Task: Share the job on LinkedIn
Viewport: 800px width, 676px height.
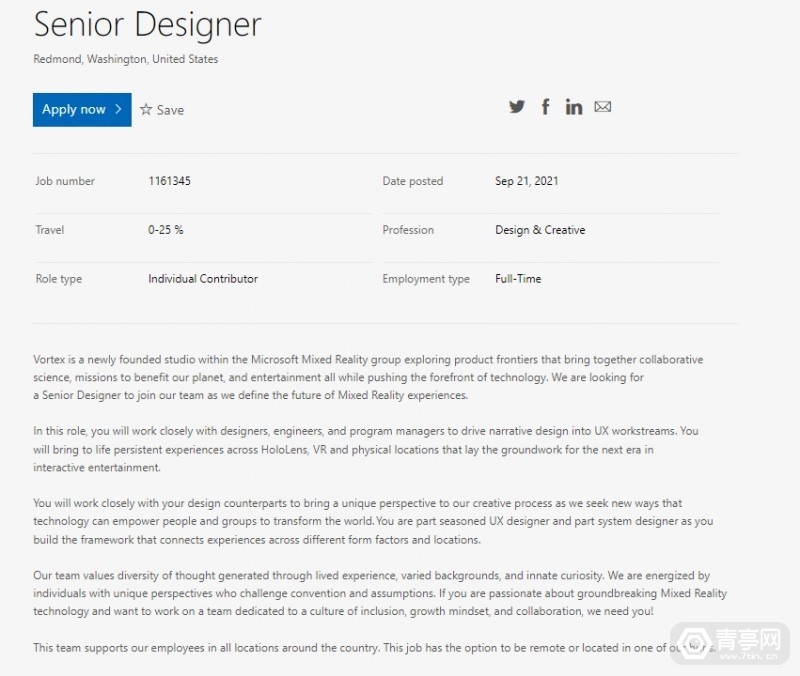Action: [x=574, y=107]
